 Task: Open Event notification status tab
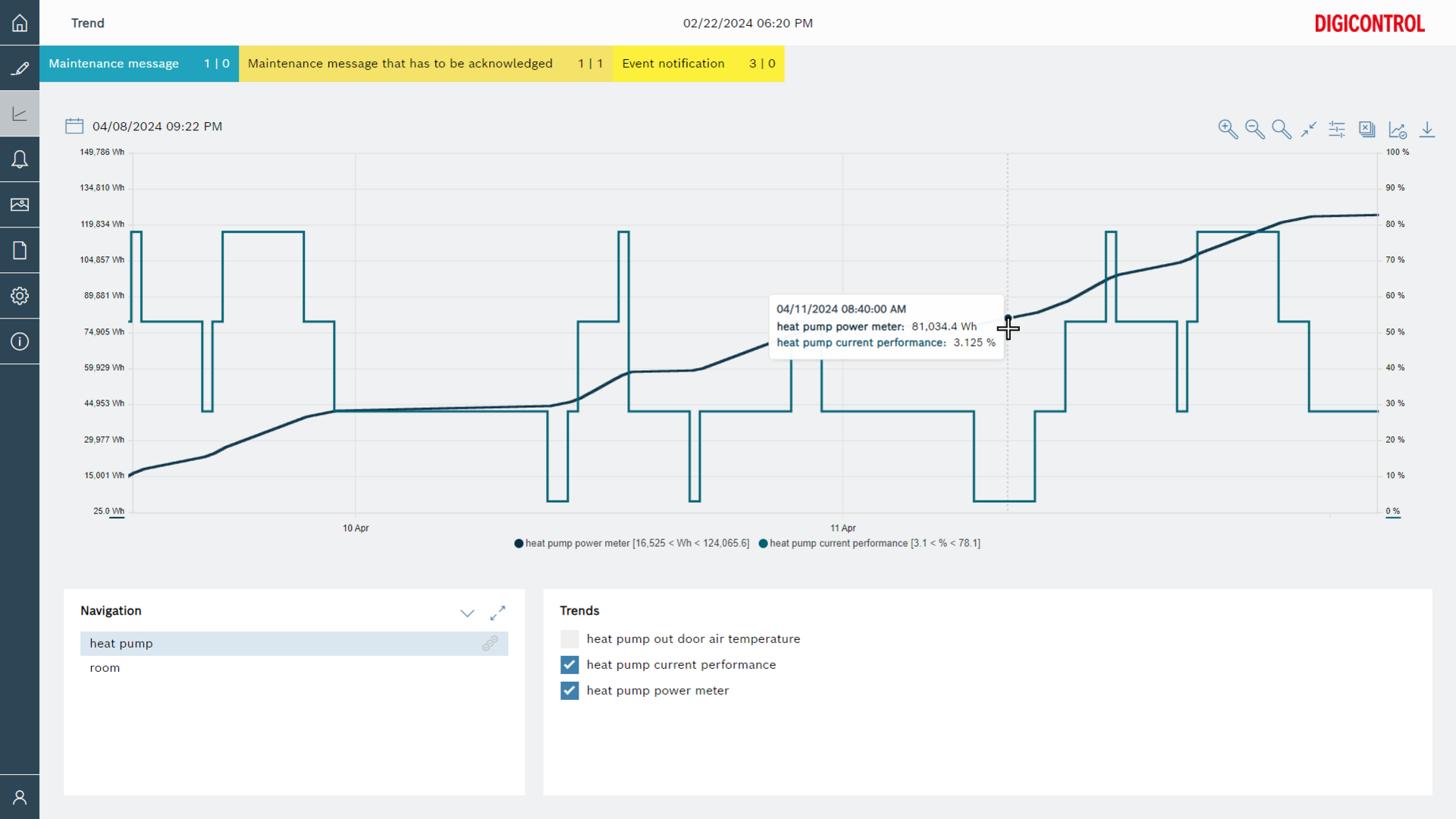coord(698,64)
